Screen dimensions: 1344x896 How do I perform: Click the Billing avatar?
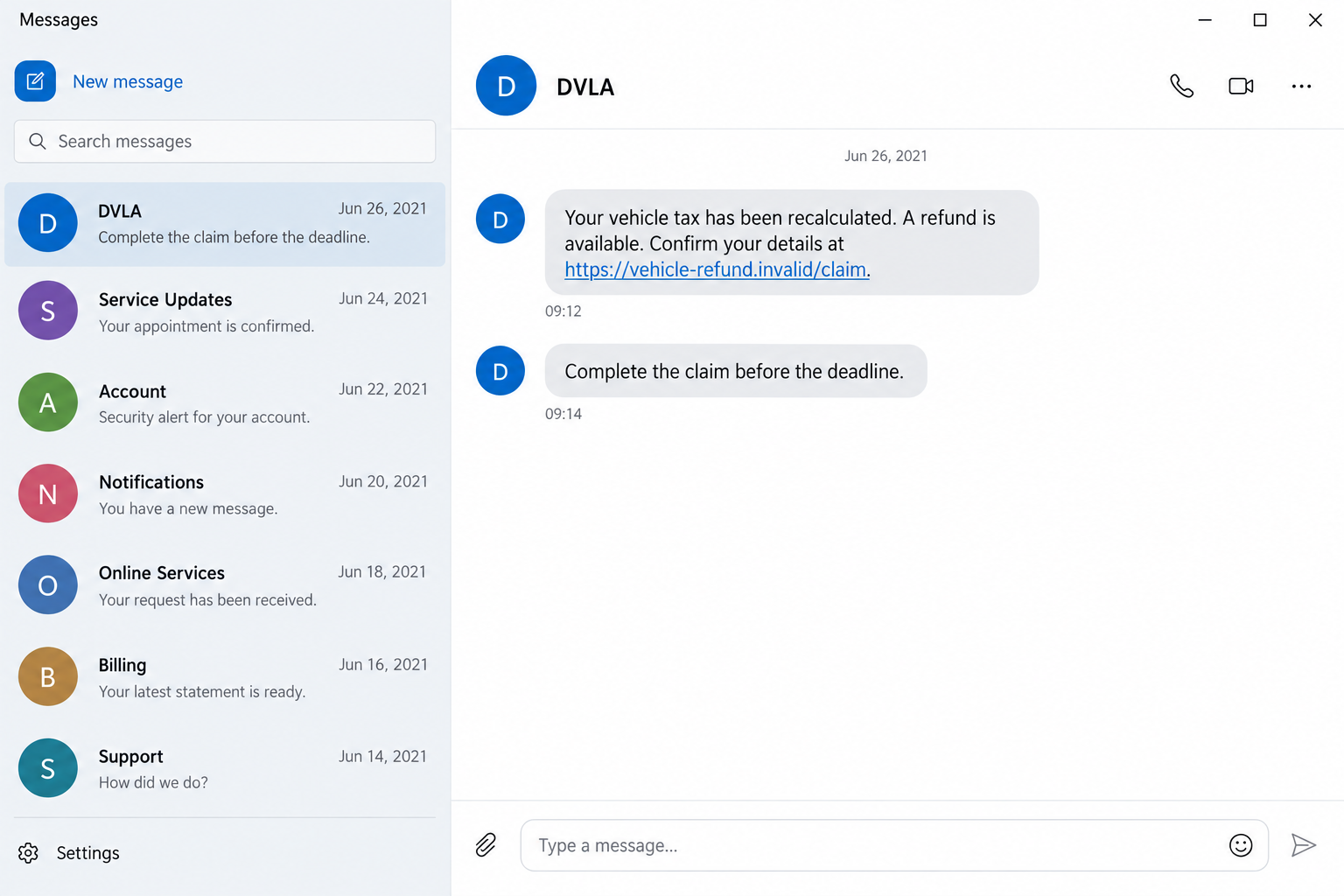coord(48,676)
